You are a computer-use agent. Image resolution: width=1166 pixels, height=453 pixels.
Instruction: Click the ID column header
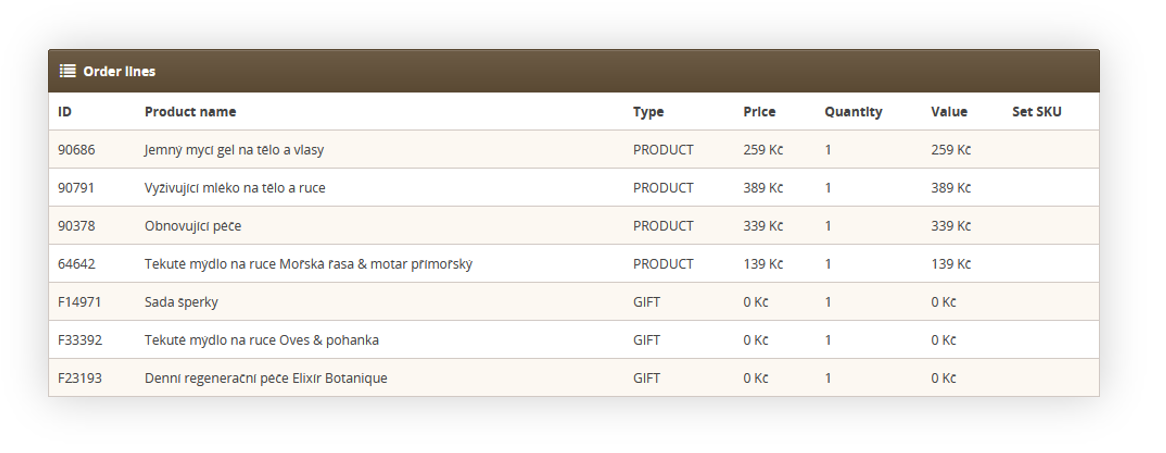click(65, 112)
